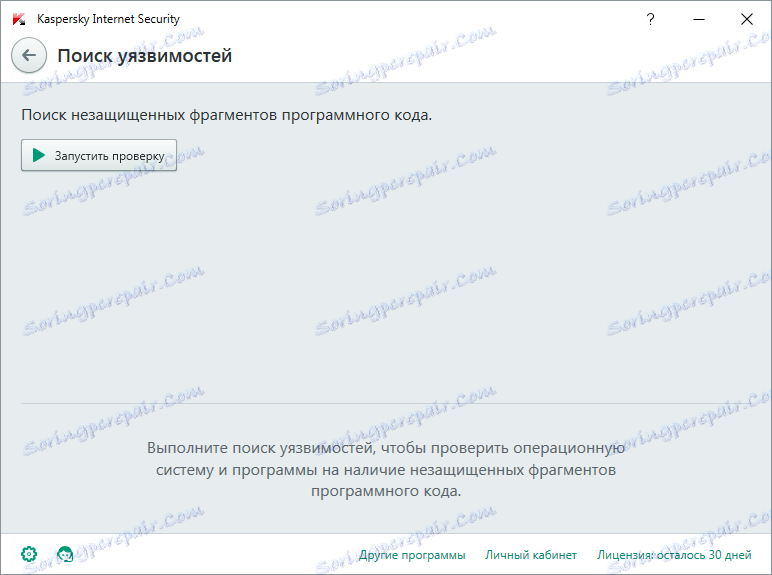772x575 pixels.
Task: Start the scan with Запустить проверку
Action: click(x=99, y=155)
